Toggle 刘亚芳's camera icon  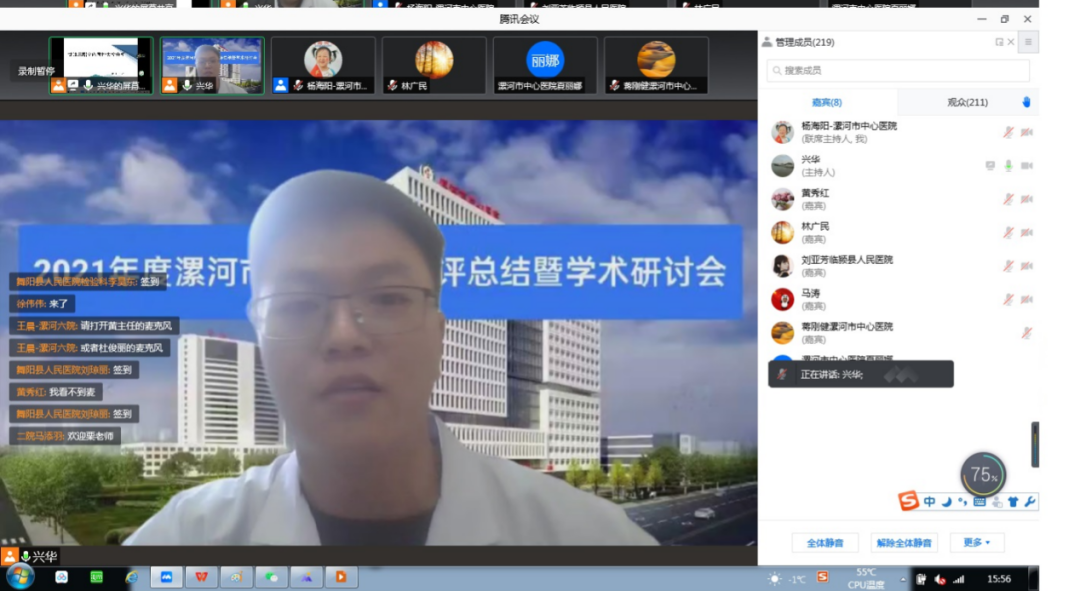coord(1026,266)
